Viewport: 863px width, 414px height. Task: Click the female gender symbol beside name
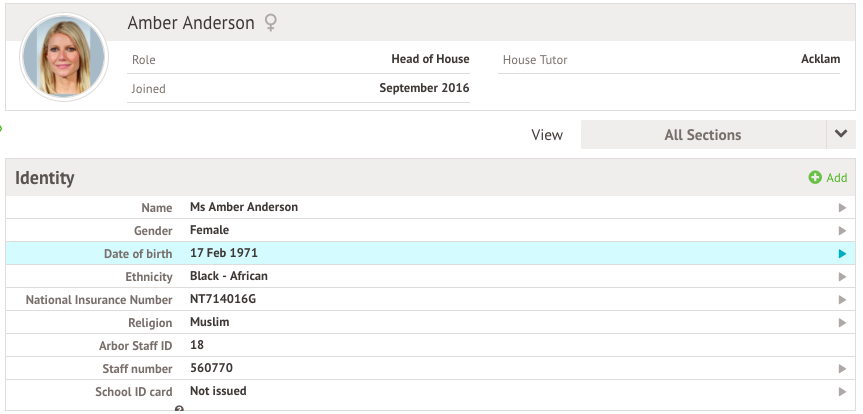(271, 23)
